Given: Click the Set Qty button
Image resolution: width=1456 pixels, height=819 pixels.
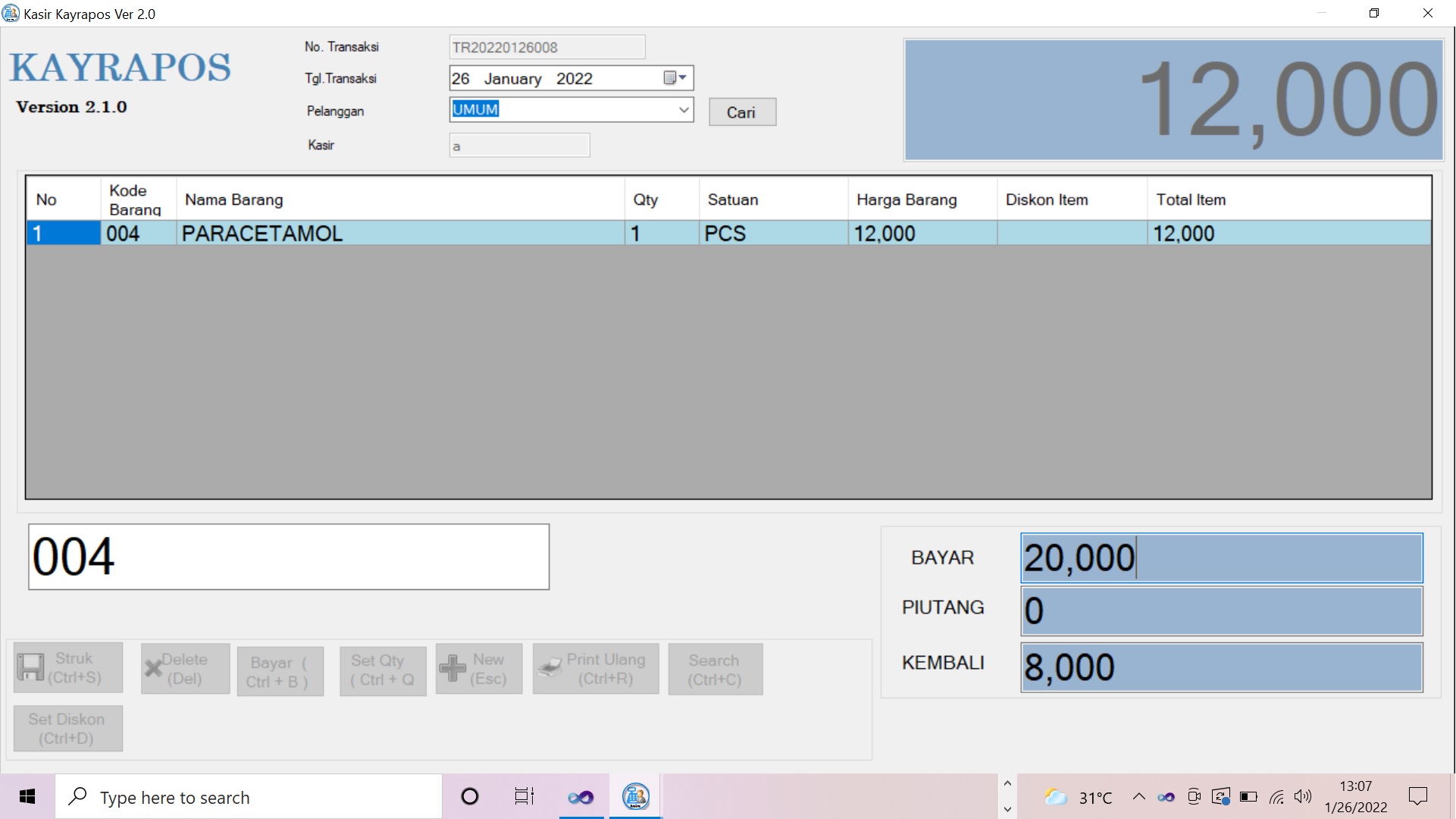Looking at the screenshot, I should pyautogui.click(x=383, y=670).
